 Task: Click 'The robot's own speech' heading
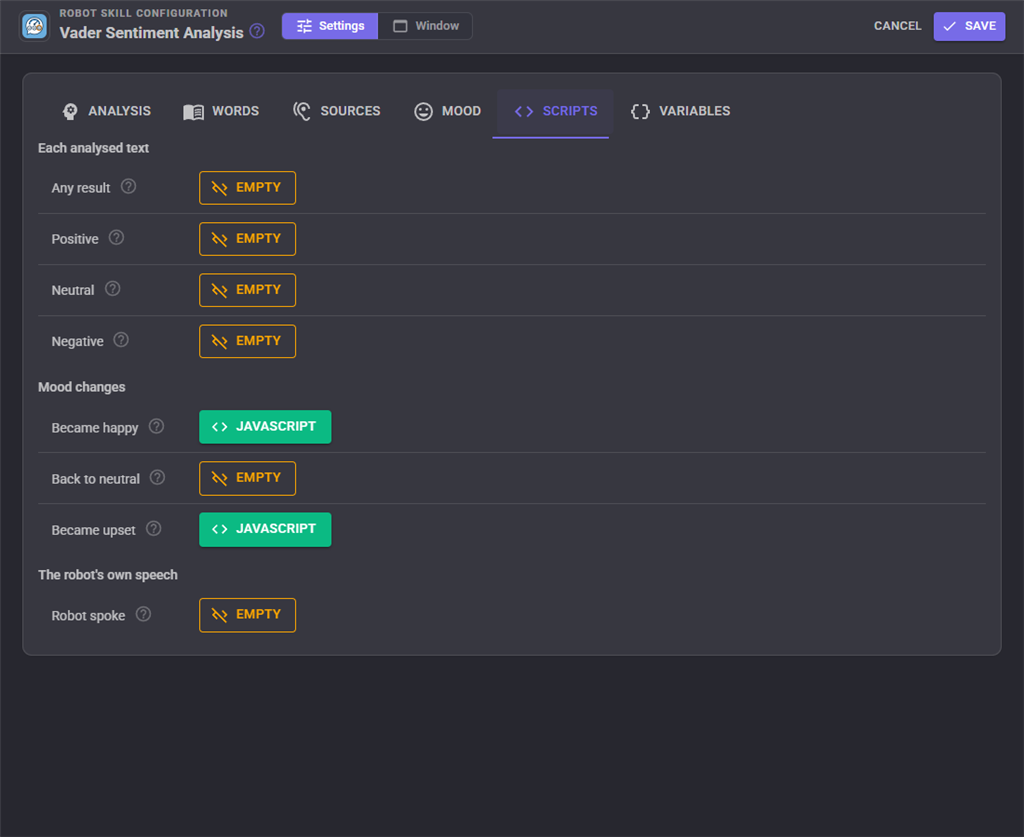point(108,575)
